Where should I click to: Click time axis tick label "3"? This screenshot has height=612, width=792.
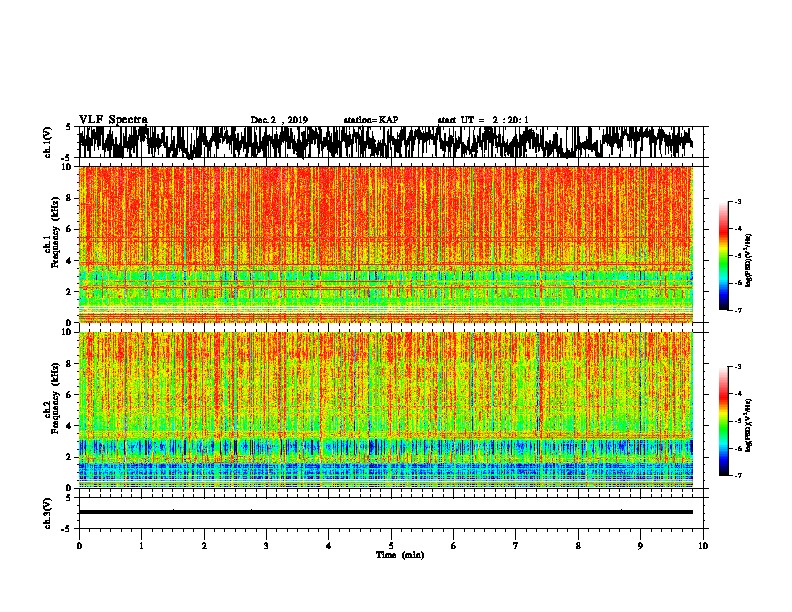click(x=266, y=546)
